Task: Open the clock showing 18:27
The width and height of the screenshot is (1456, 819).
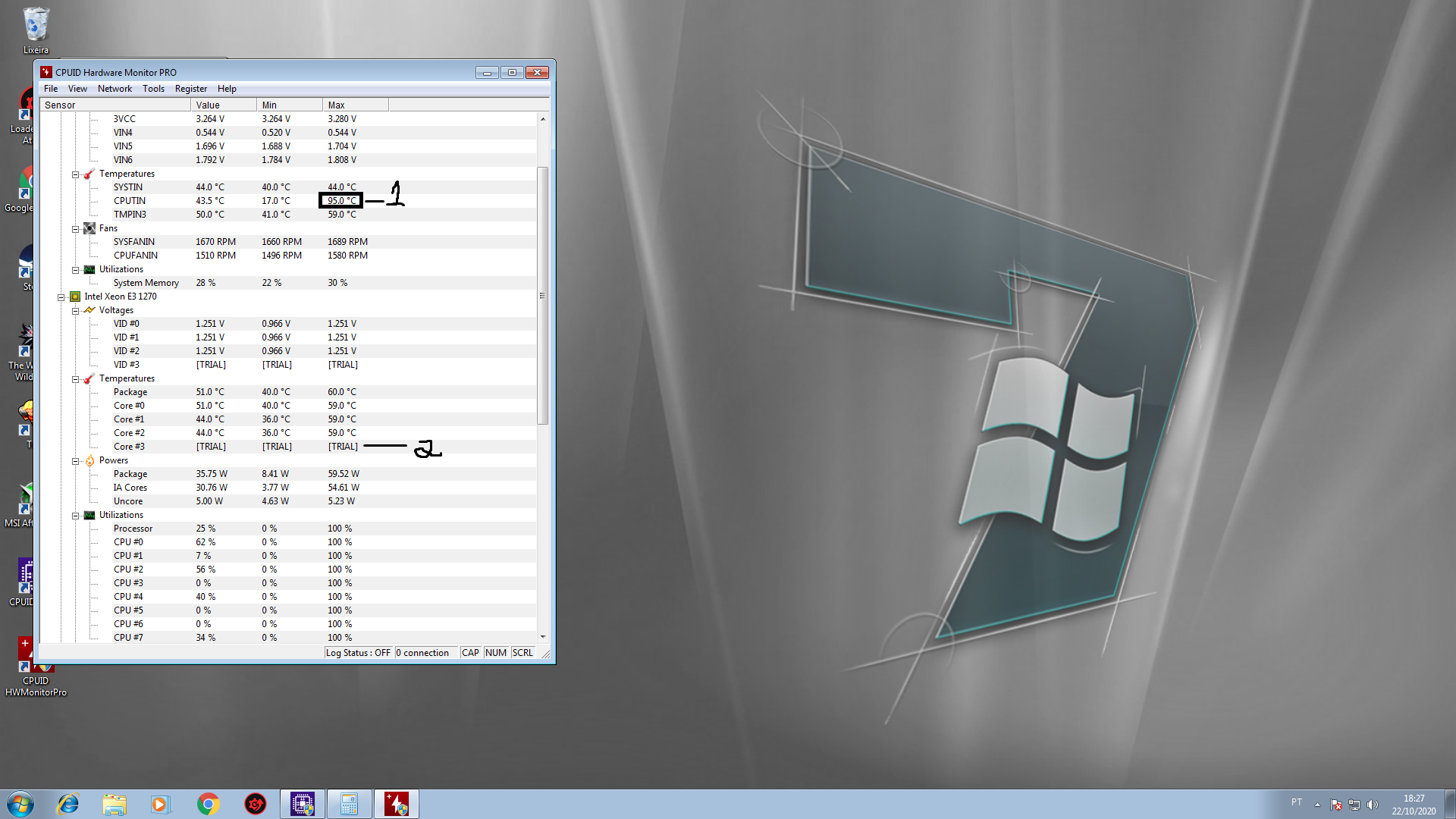Action: 1414,805
